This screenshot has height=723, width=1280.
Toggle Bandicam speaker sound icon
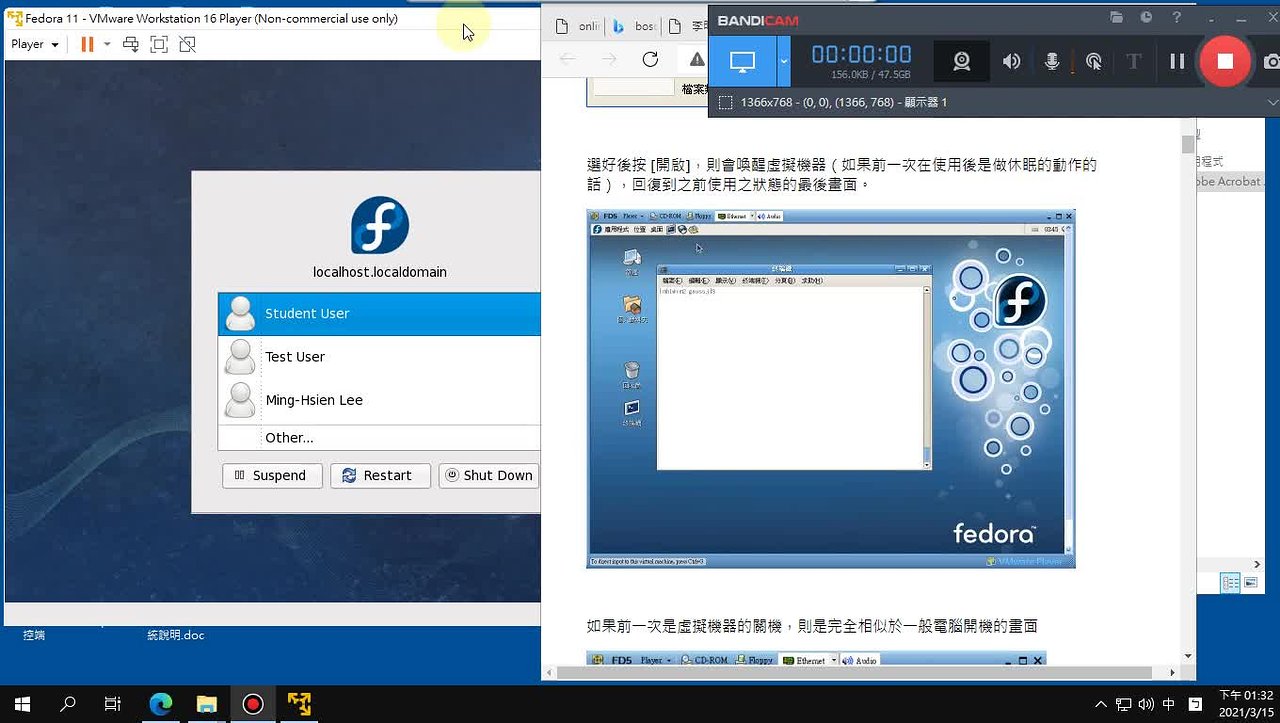pos(1012,62)
